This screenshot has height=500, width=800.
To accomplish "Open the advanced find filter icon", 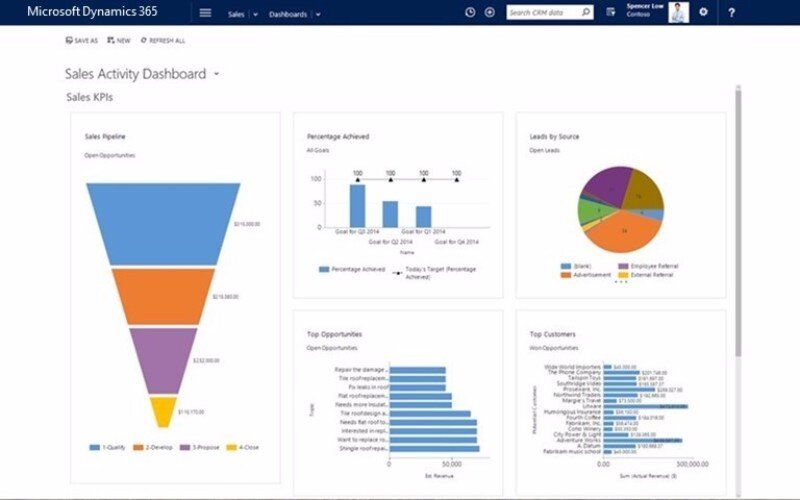I will [611, 13].
